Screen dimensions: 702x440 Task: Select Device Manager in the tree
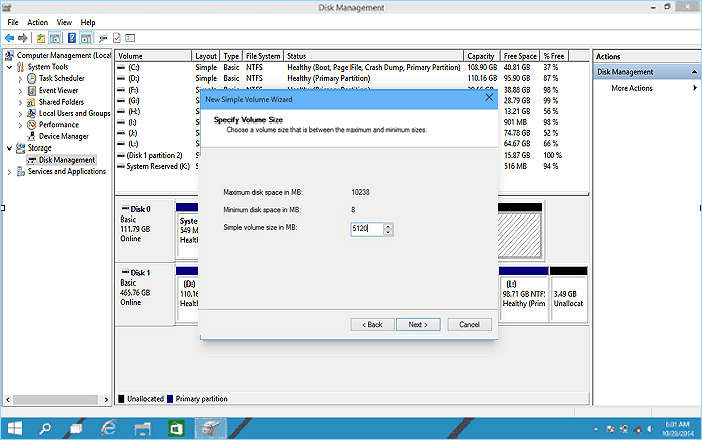[x=63, y=136]
